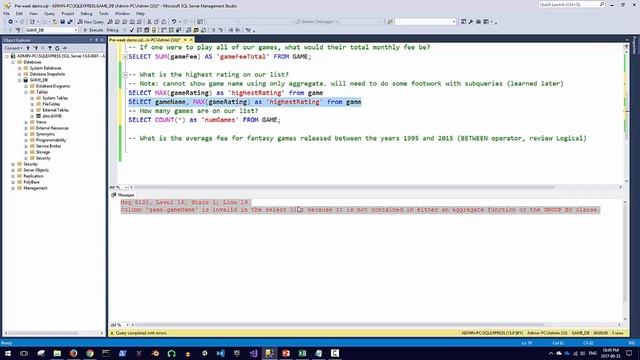Open the Edit menu
Image resolution: width=640 pixels, height=360 pixels.
tap(19, 13)
